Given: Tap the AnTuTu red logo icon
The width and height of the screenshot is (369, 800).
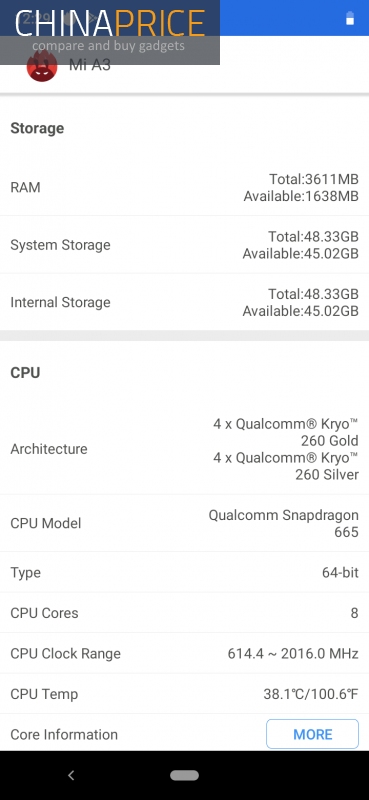Looking at the screenshot, I should point(42,67).
